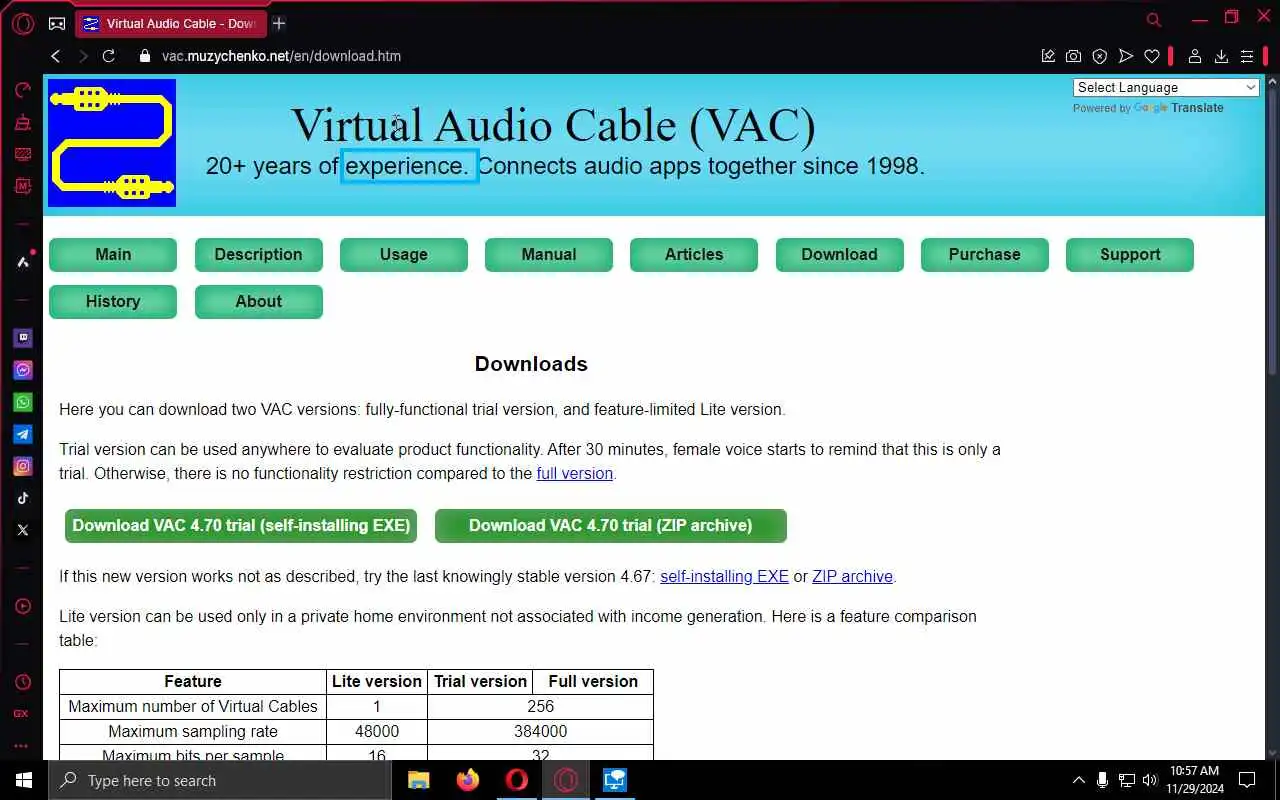Open Easy Setup sliders icon
1280x800 pixels.
[x=1247, y=56]
